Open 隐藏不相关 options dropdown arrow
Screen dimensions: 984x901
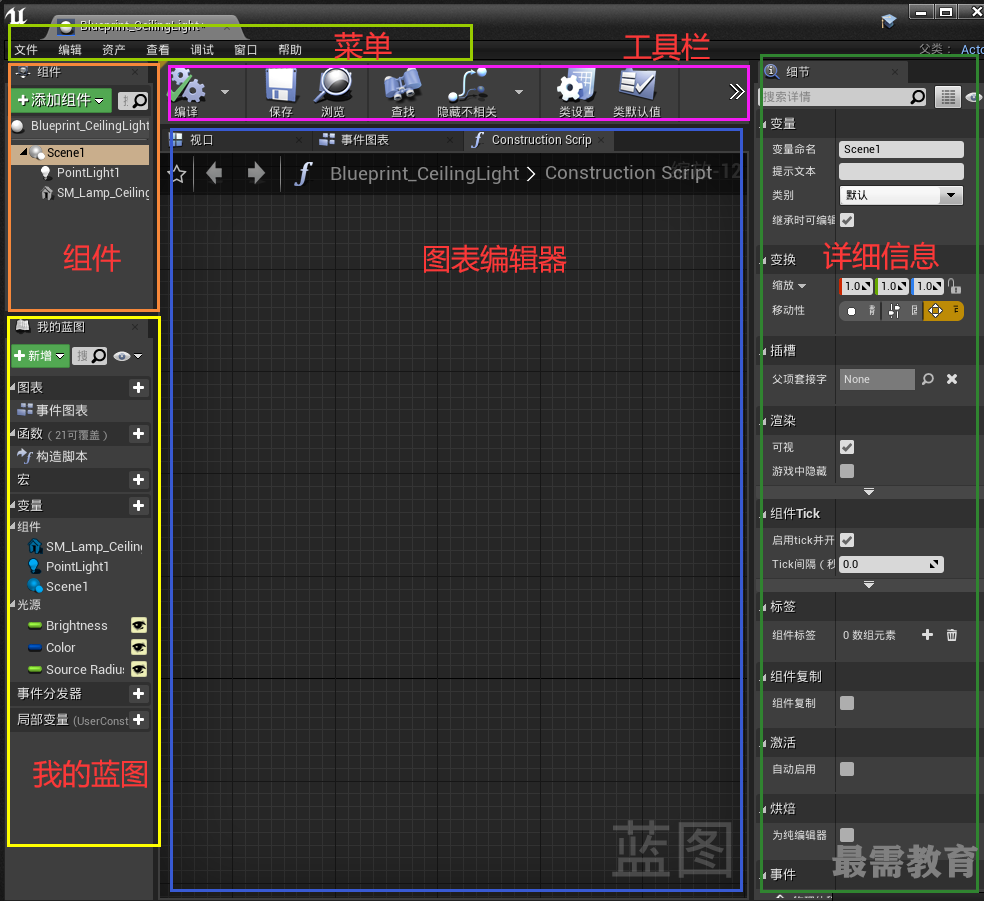click(x=518, y=92)
